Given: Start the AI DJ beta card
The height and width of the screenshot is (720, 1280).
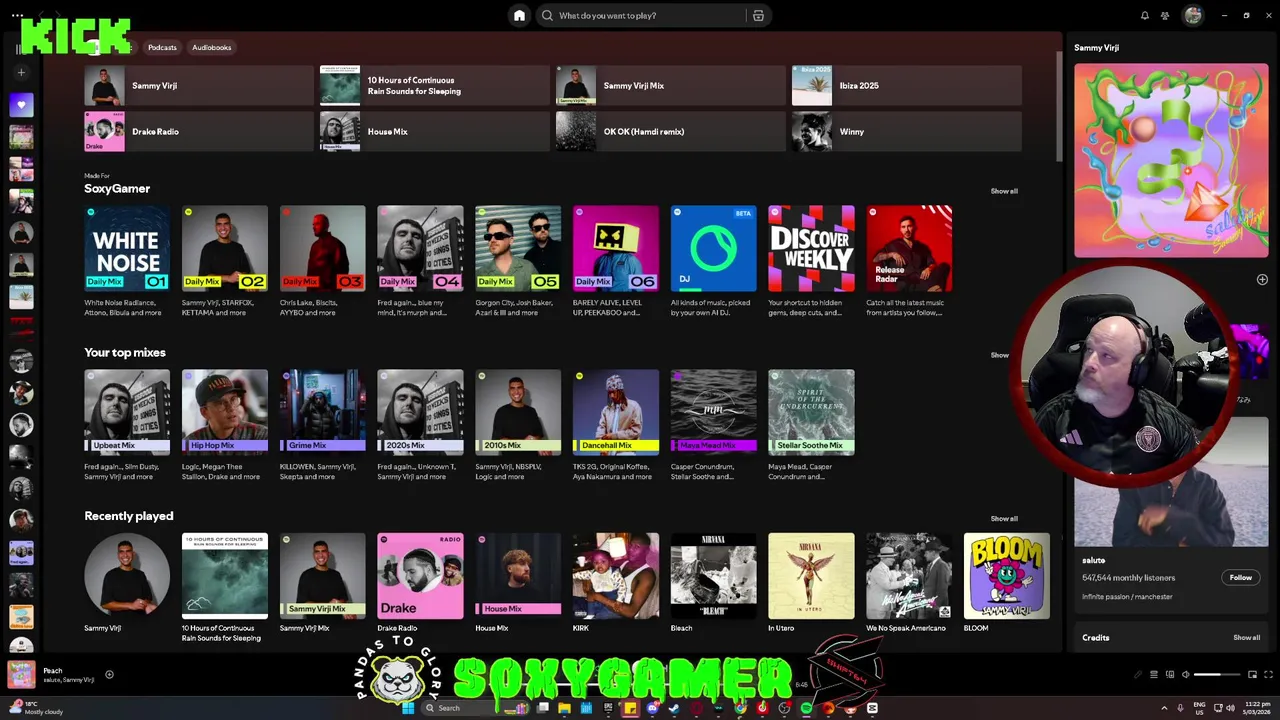Looking at the screenshot, I should [713, 248].
